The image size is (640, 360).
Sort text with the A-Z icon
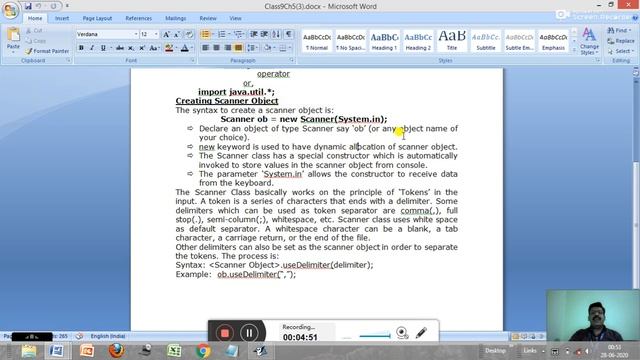click(276, 34)
